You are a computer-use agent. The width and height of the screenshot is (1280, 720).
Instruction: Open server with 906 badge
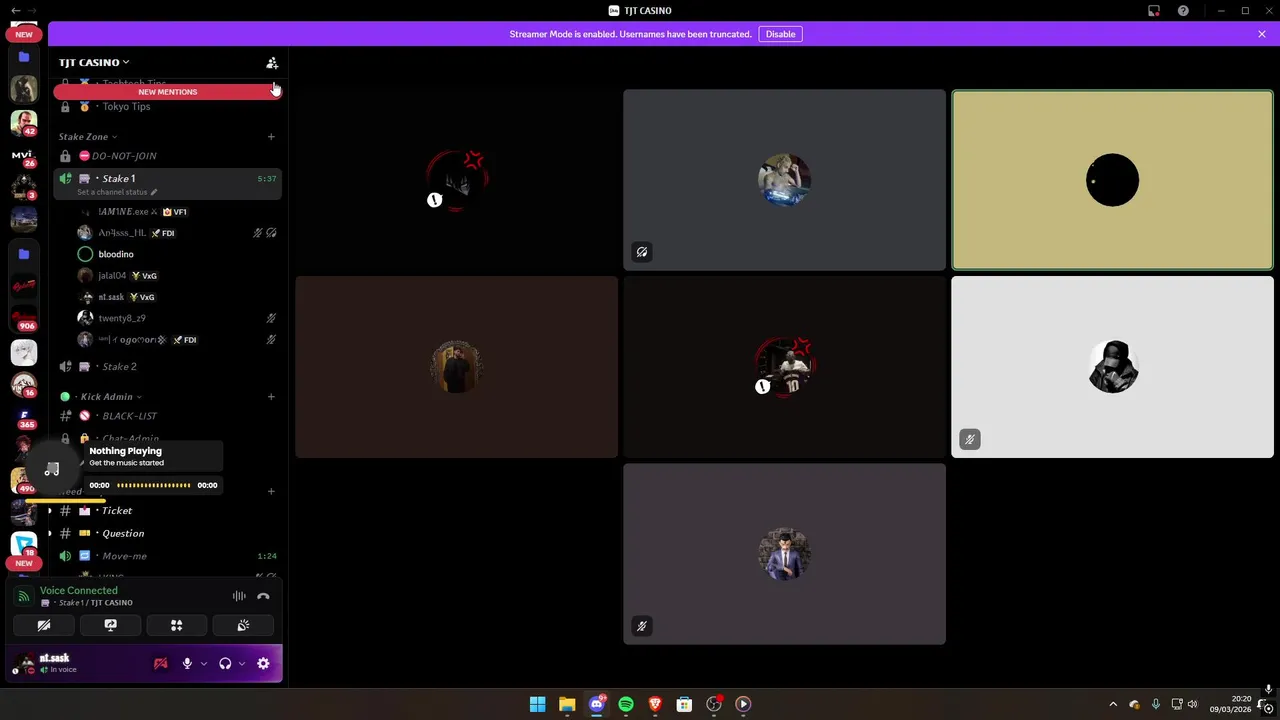coord(24,319)
